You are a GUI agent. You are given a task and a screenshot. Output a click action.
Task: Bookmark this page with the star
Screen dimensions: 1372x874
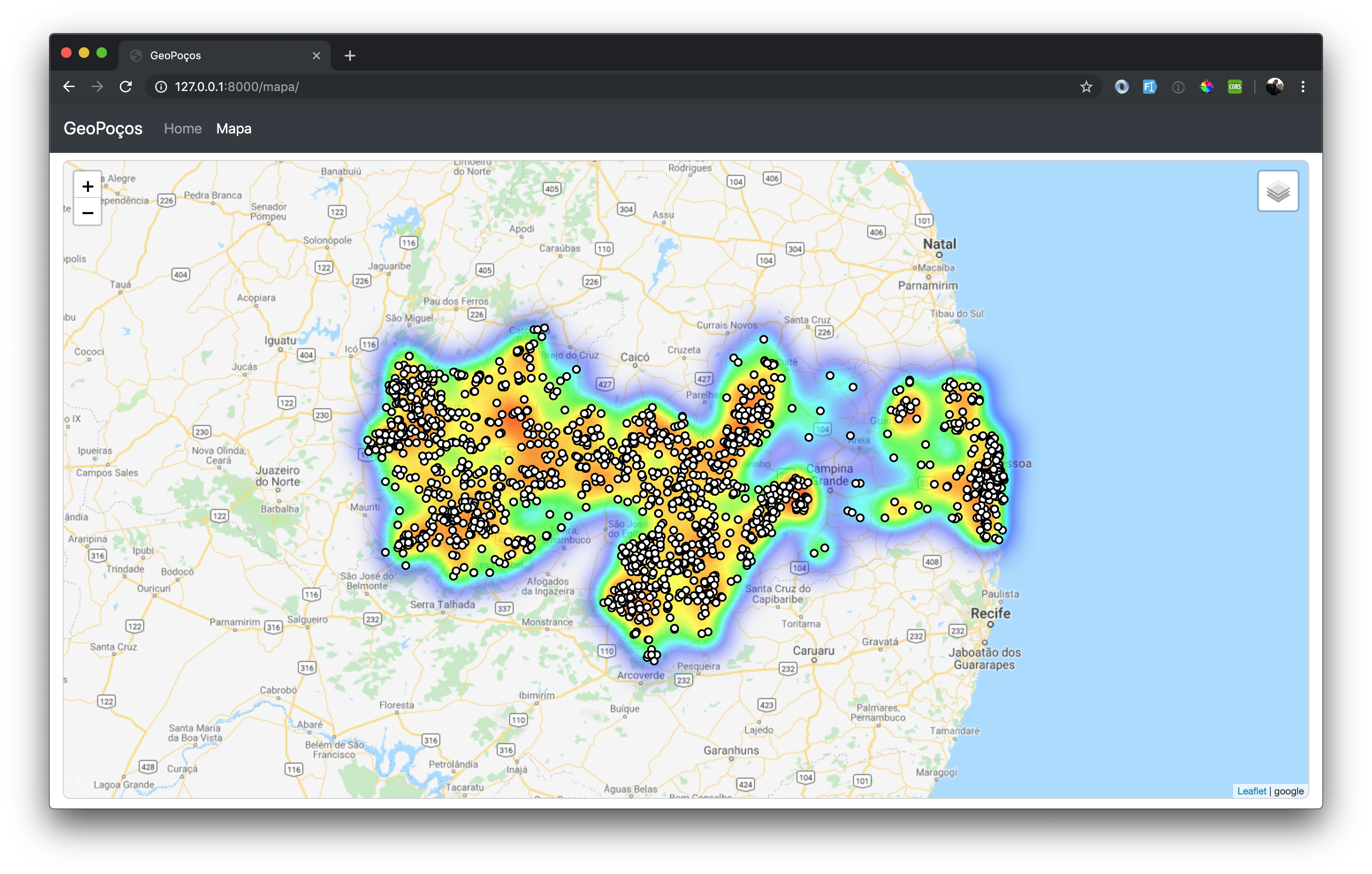(x=1086, y=87)
